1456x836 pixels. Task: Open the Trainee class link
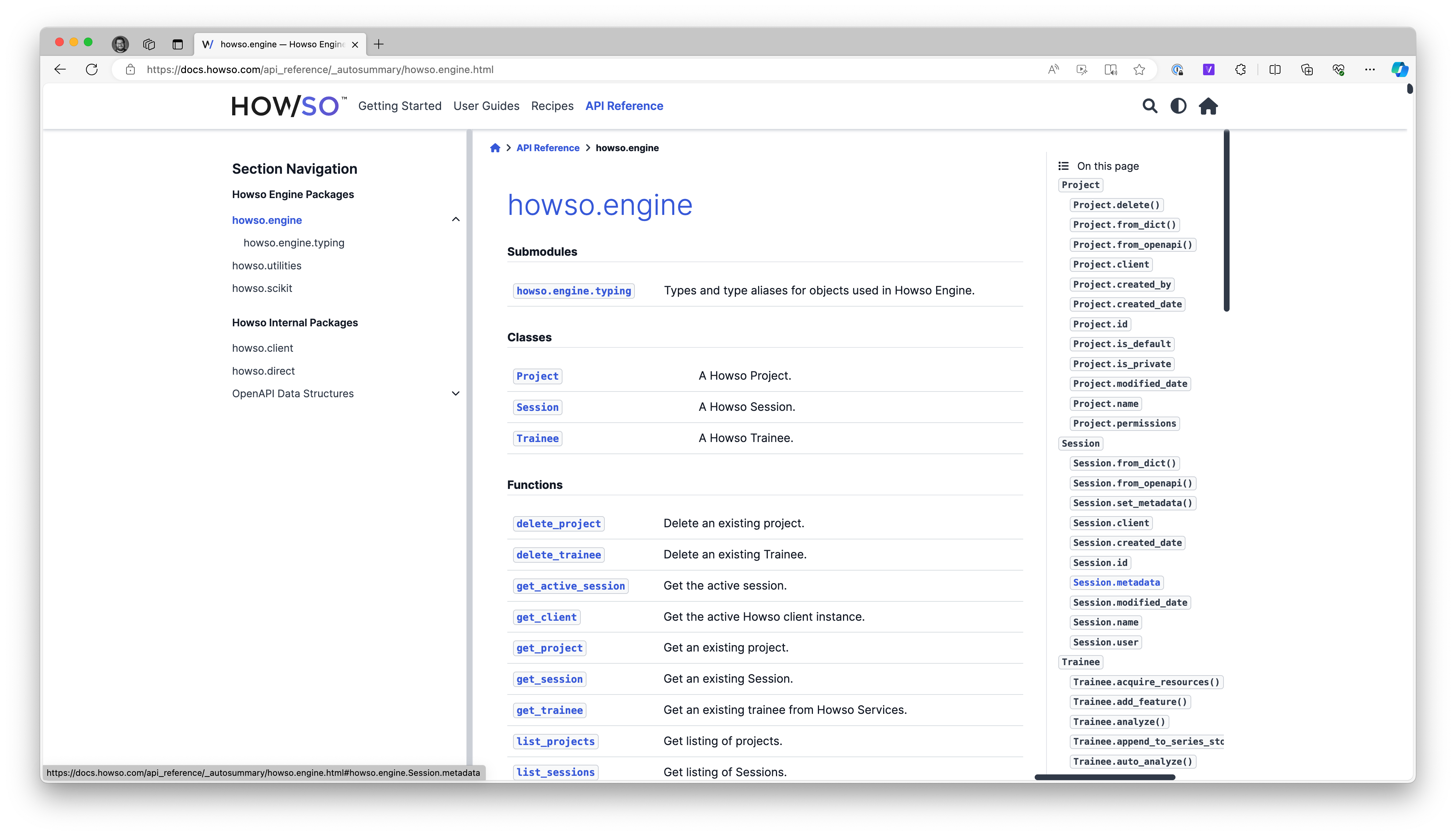coord(537,438)
